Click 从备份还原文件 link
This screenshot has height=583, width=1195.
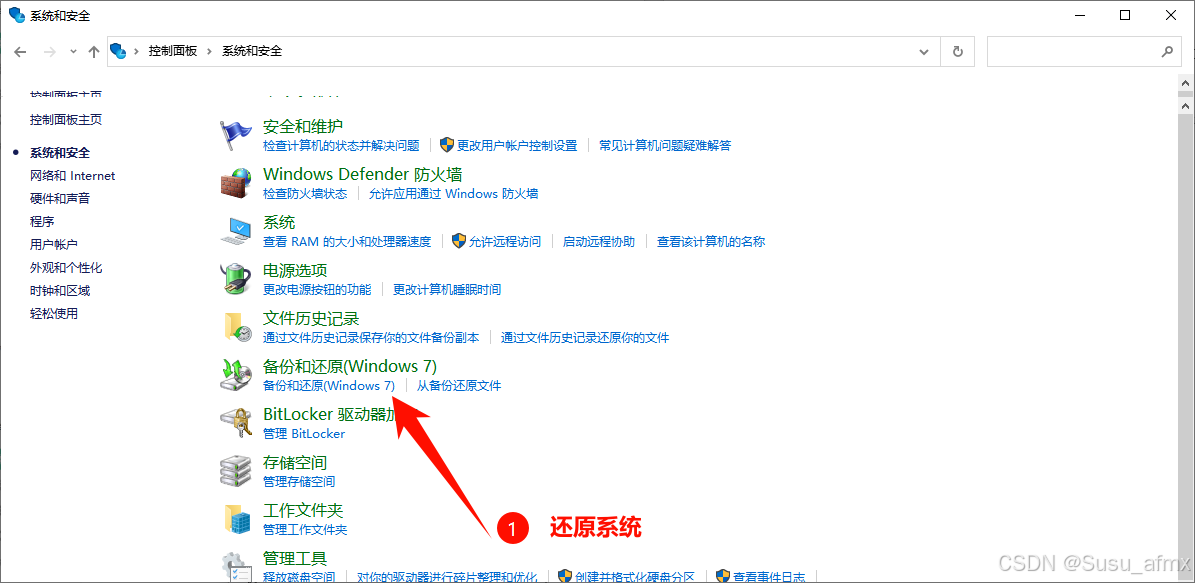(459, 385)
